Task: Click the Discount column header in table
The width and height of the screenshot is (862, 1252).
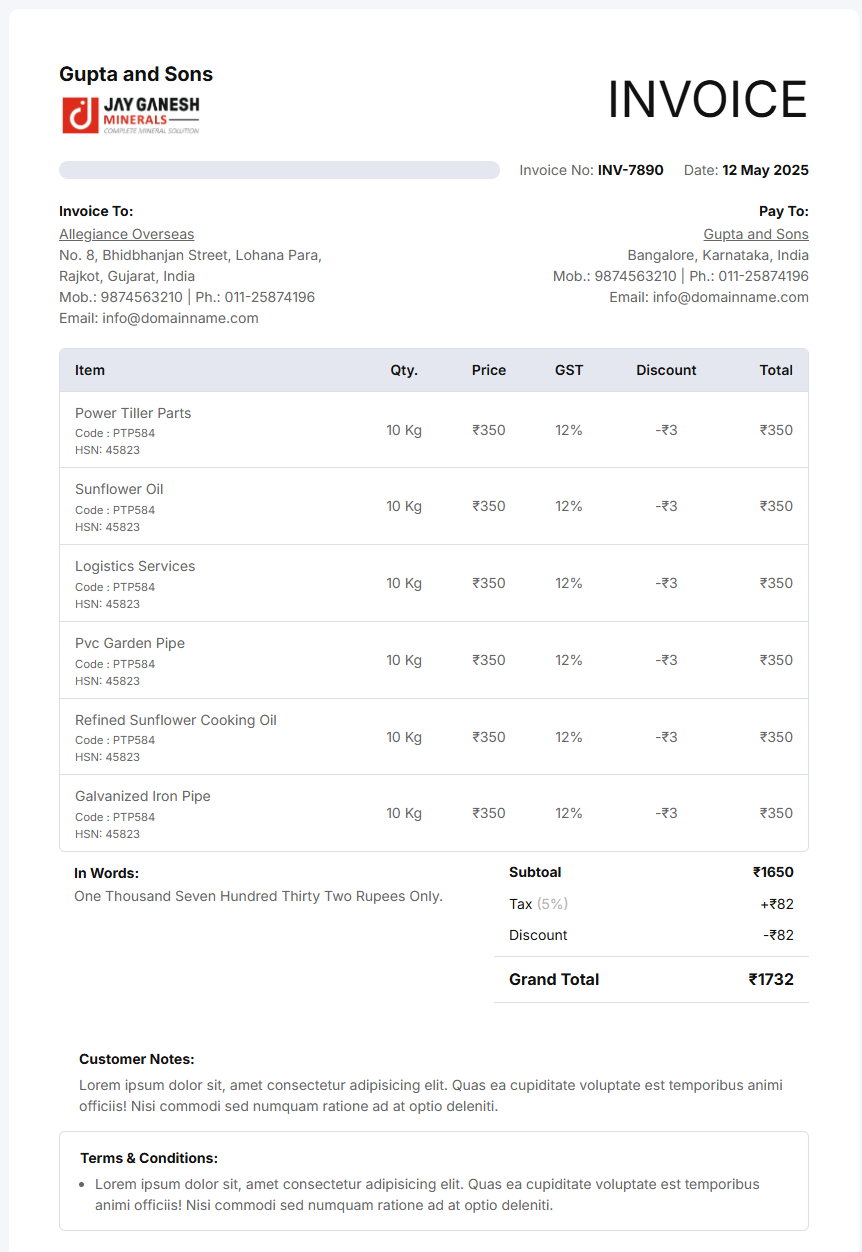Action: (666, 370)
